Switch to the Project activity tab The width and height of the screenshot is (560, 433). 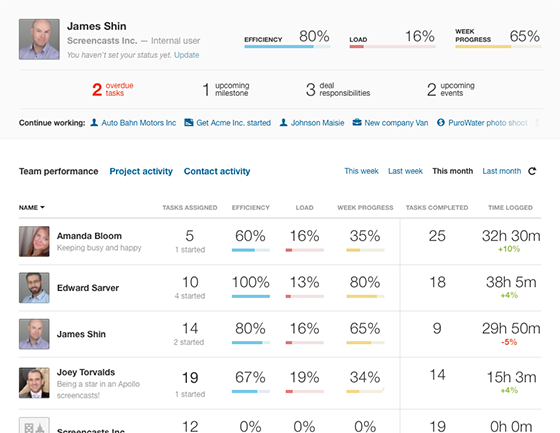pos(141,171)
